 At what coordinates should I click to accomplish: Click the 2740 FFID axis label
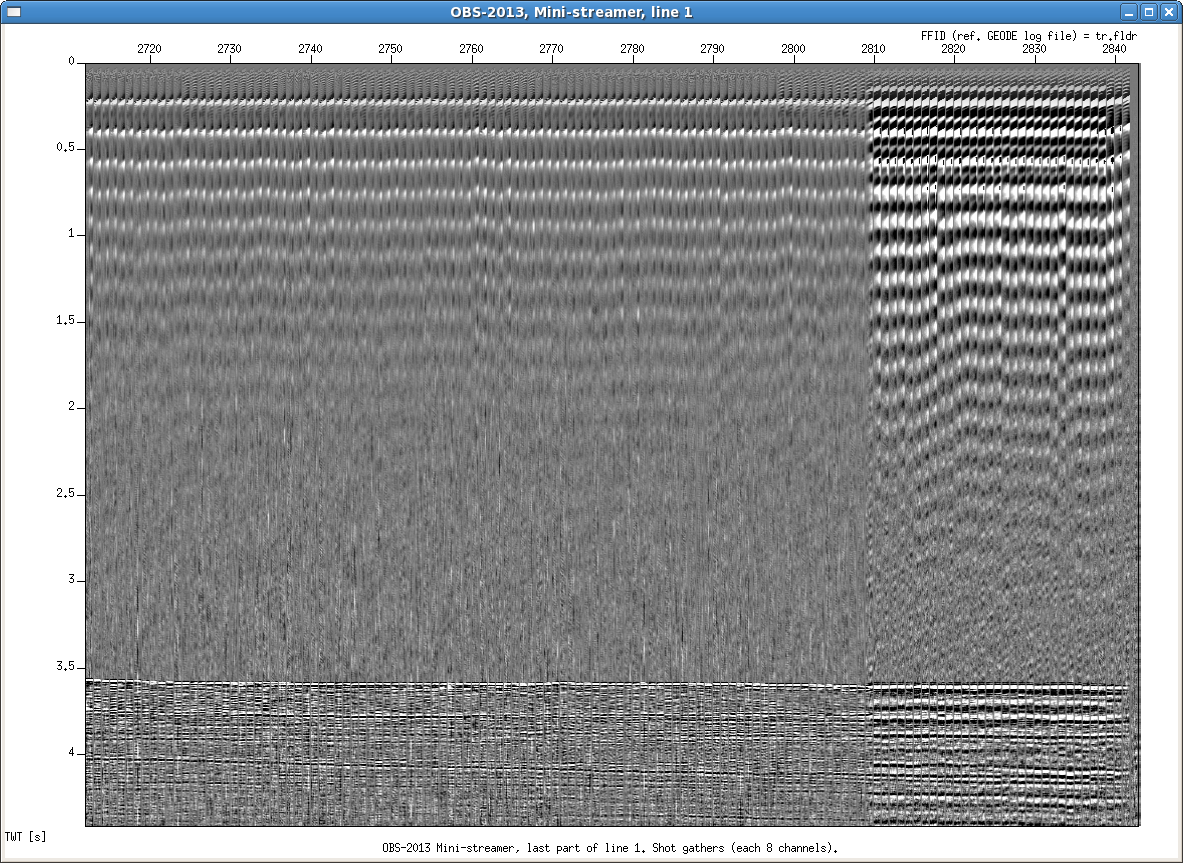click(x=310, y=48)
